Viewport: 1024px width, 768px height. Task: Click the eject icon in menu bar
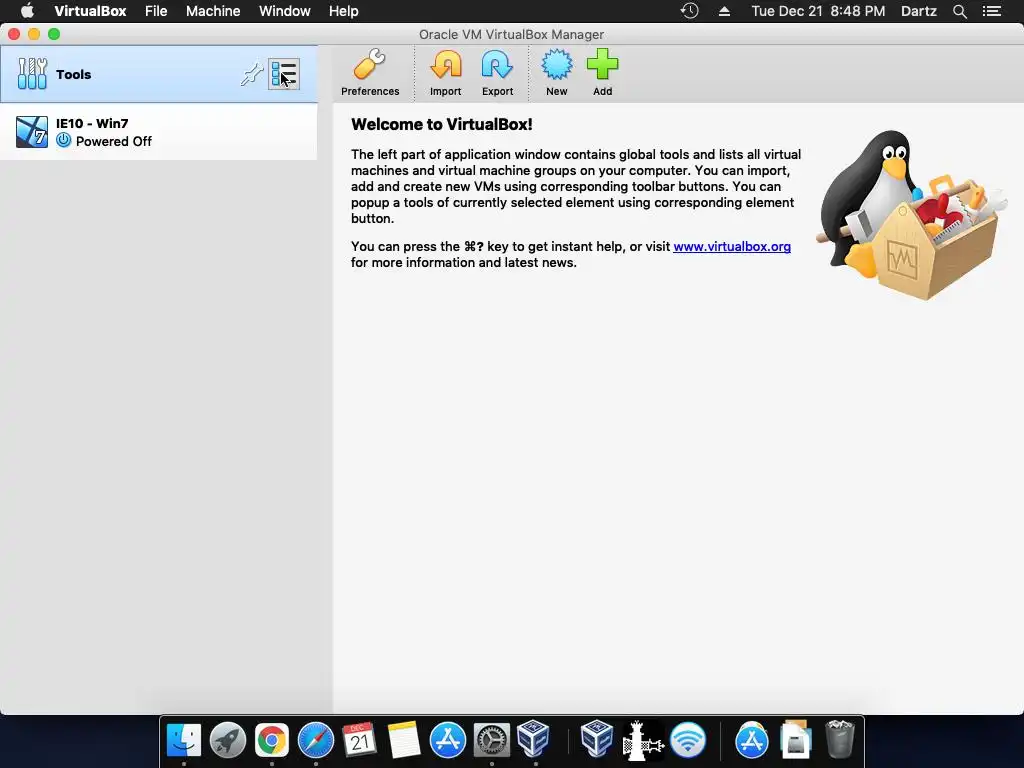pos(724,11)
